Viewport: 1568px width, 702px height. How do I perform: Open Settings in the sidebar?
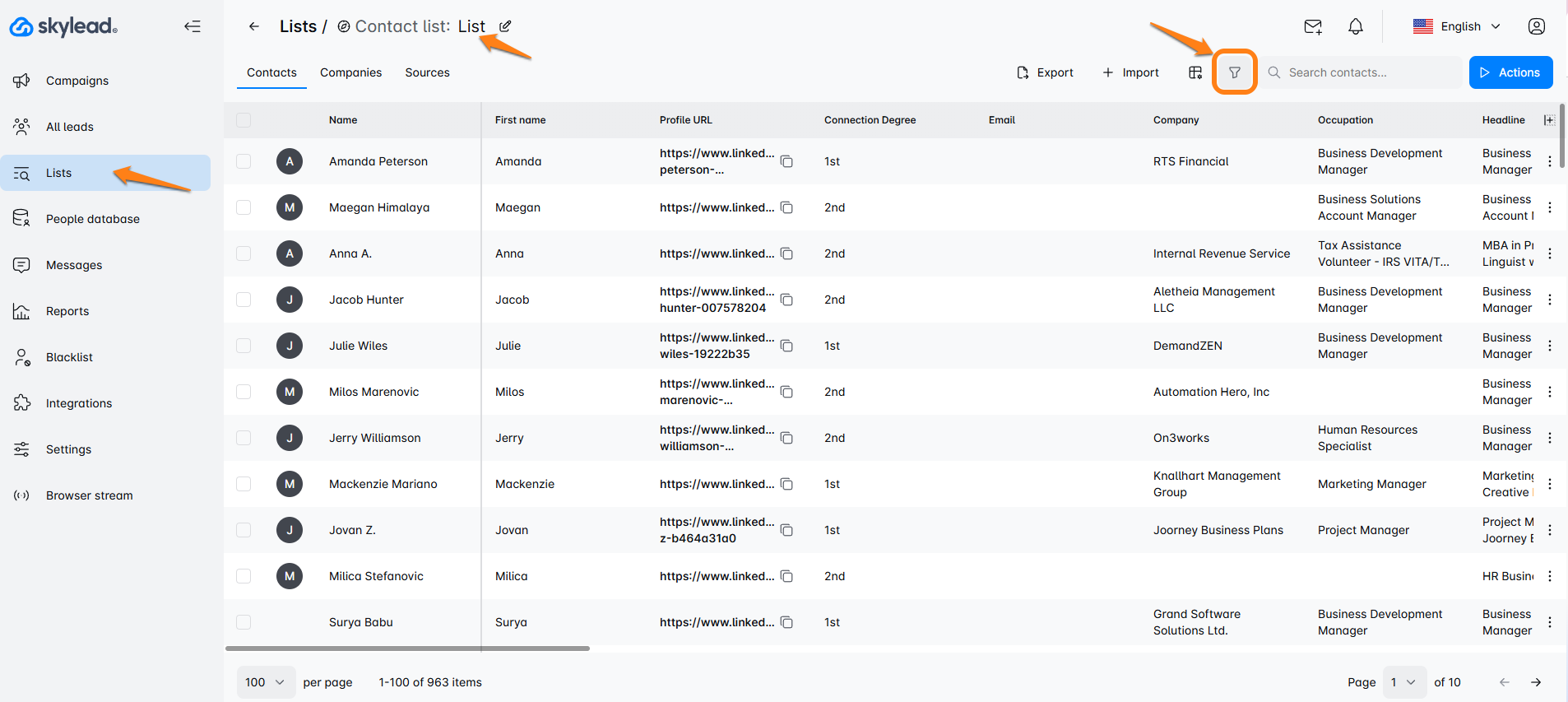(x=105, y=449)
